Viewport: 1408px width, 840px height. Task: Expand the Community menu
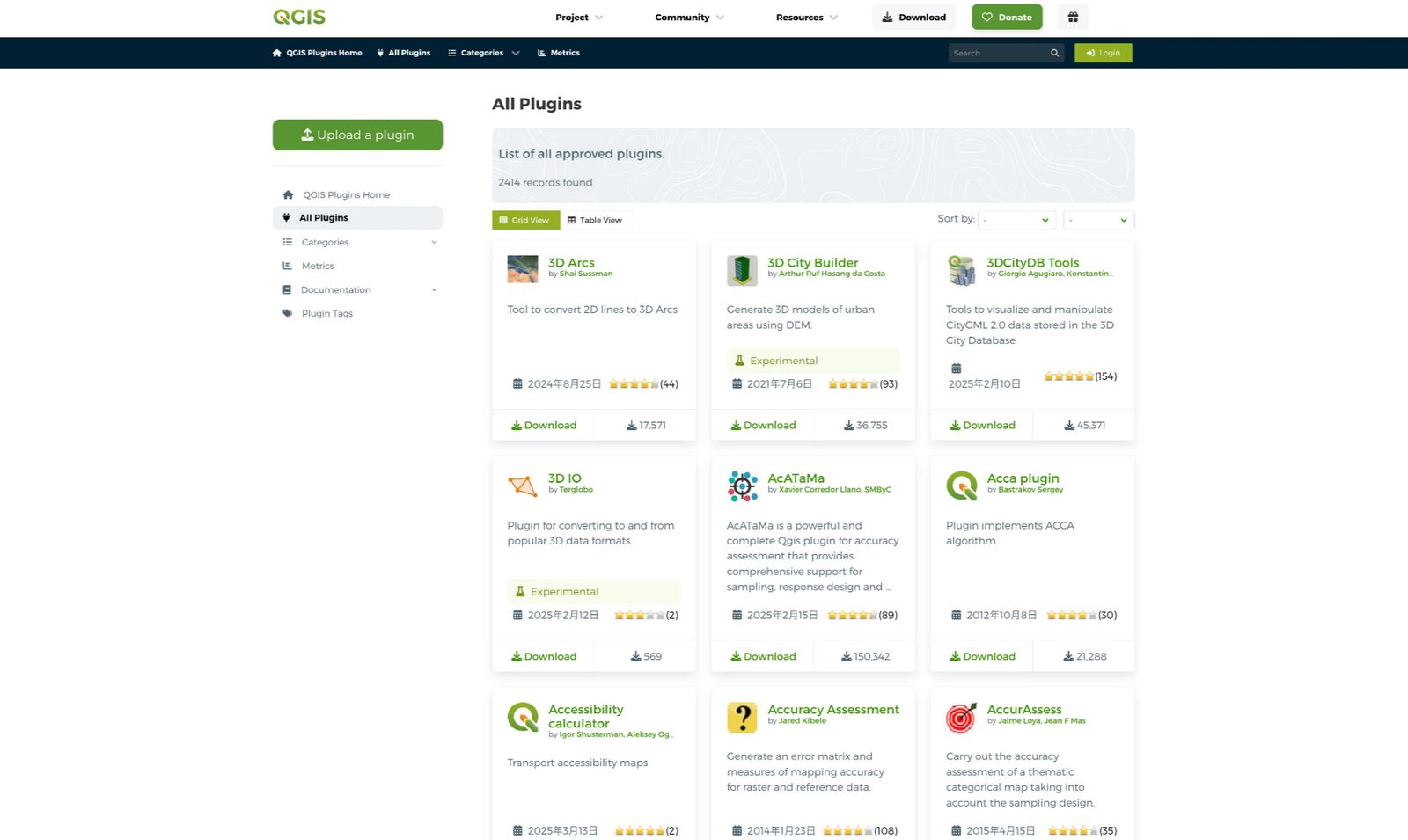tap(689, 18)
